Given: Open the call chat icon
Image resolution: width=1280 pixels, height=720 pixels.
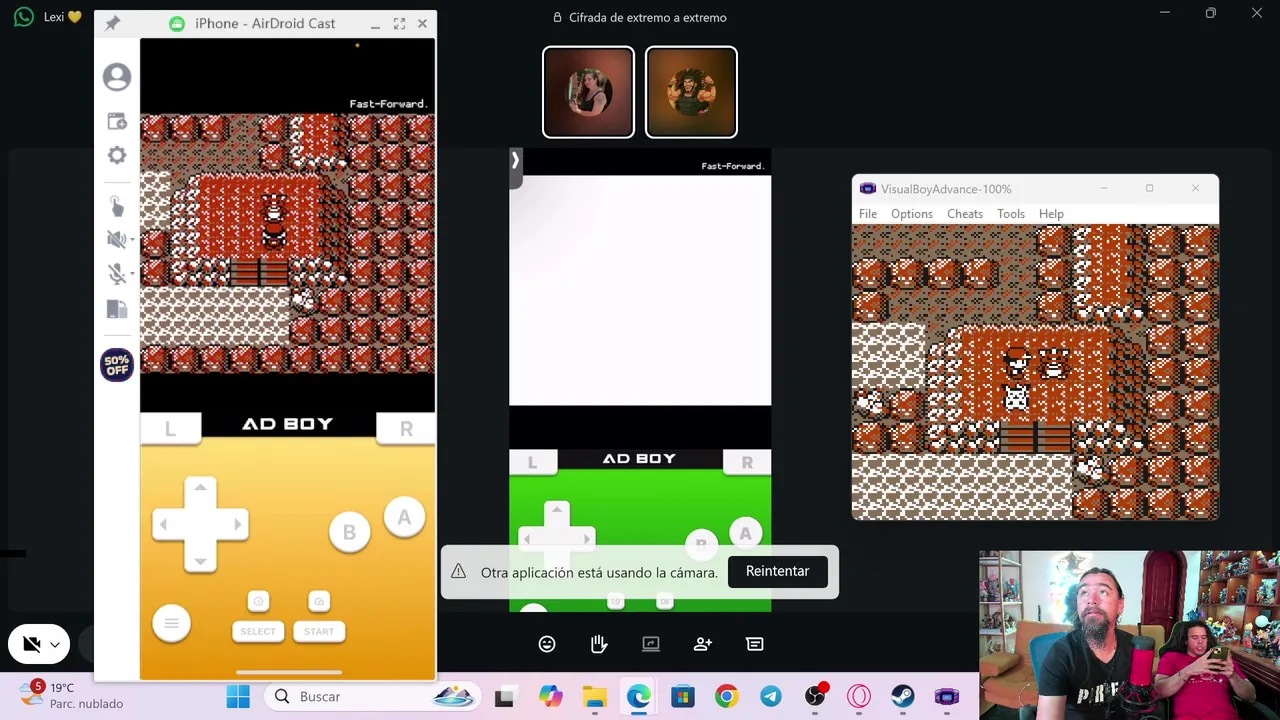Looking at the screenshot, I should coord(755,644).
